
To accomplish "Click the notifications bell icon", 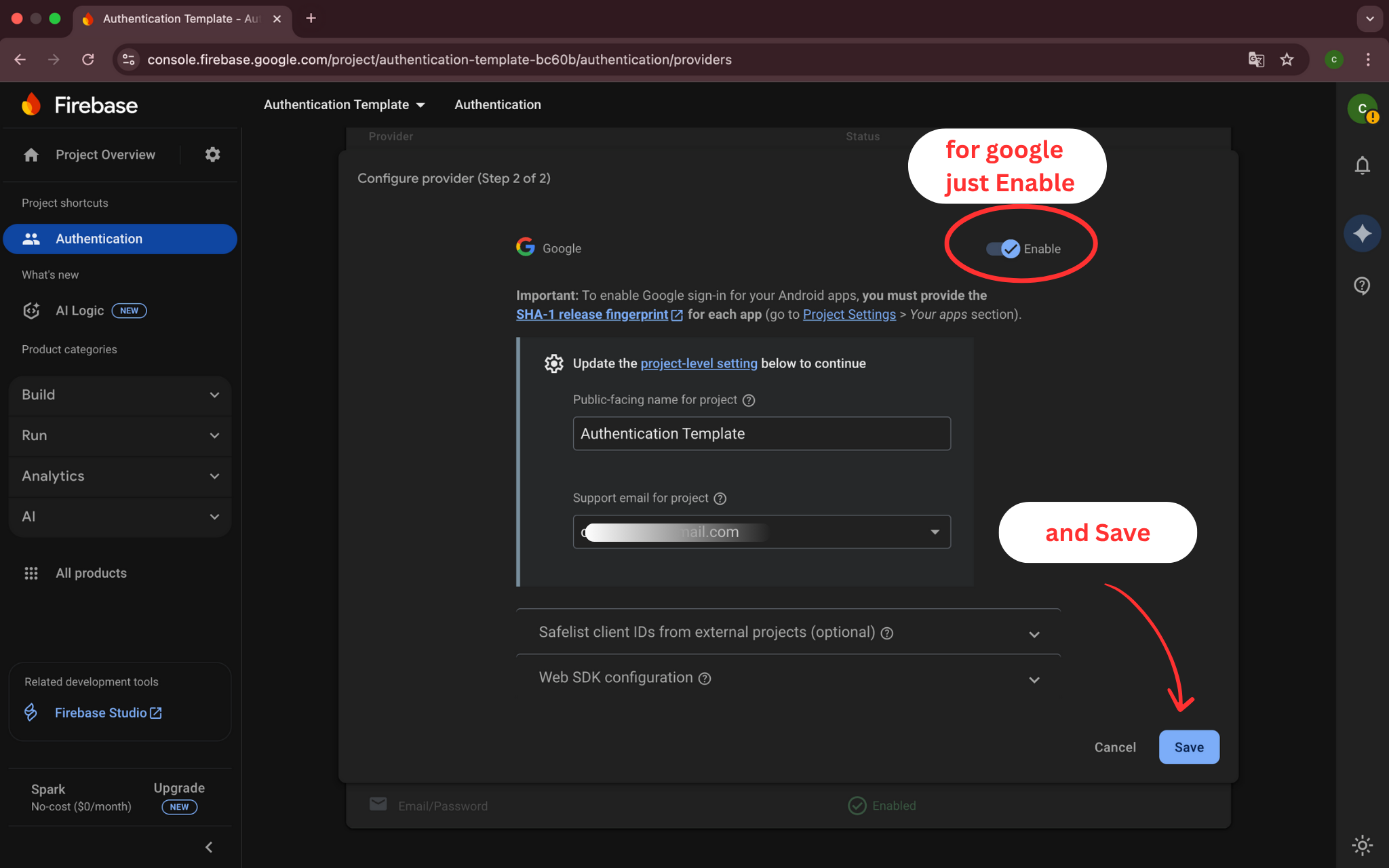I will (1362, 165).
